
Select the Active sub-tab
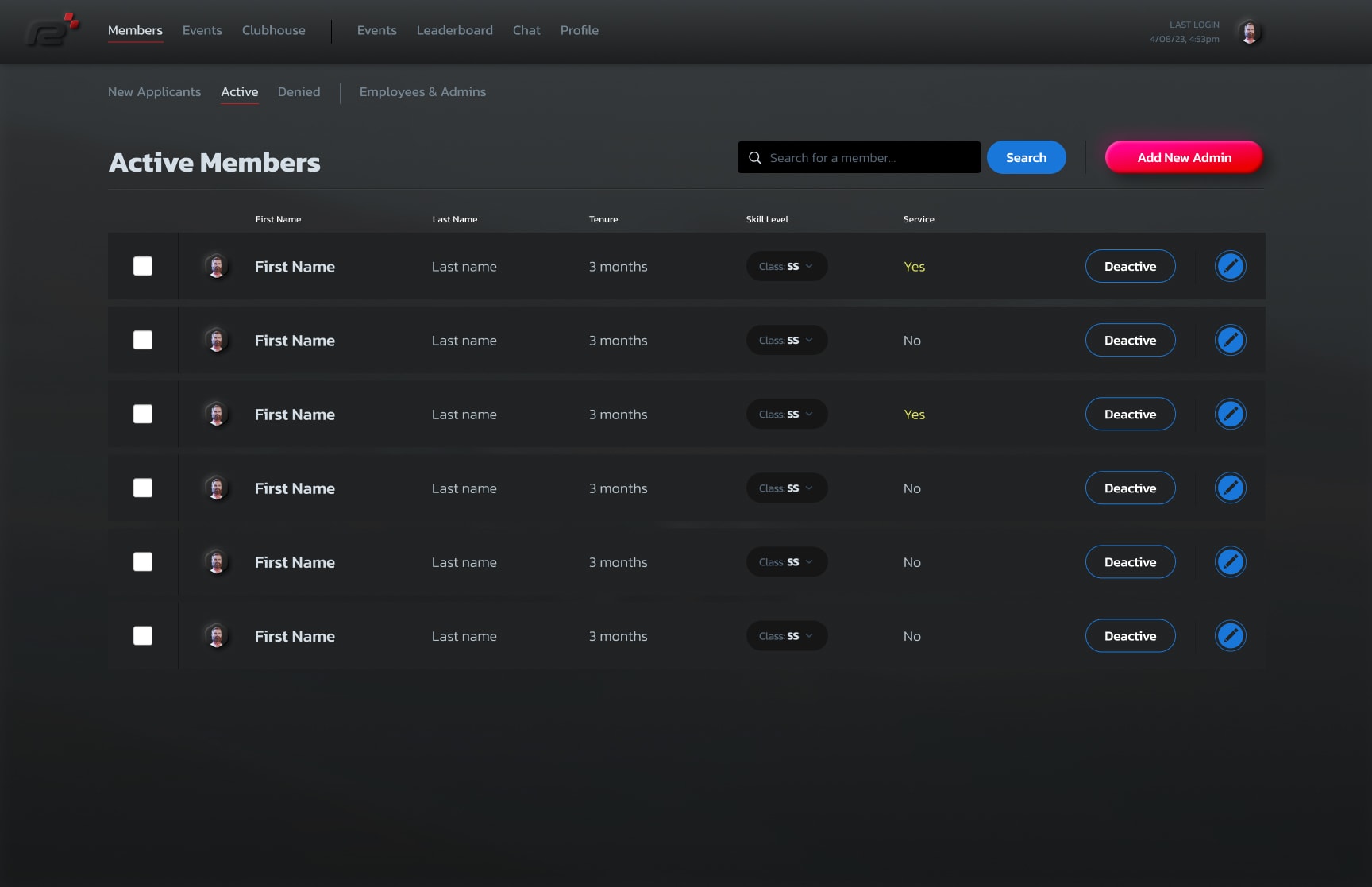pos(240,91)
